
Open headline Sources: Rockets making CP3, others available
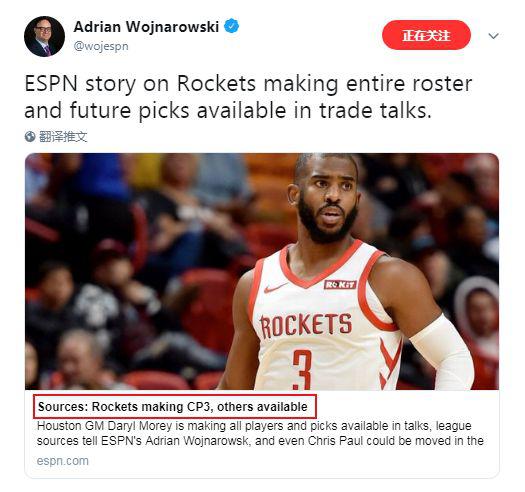[x=173, y=407]
